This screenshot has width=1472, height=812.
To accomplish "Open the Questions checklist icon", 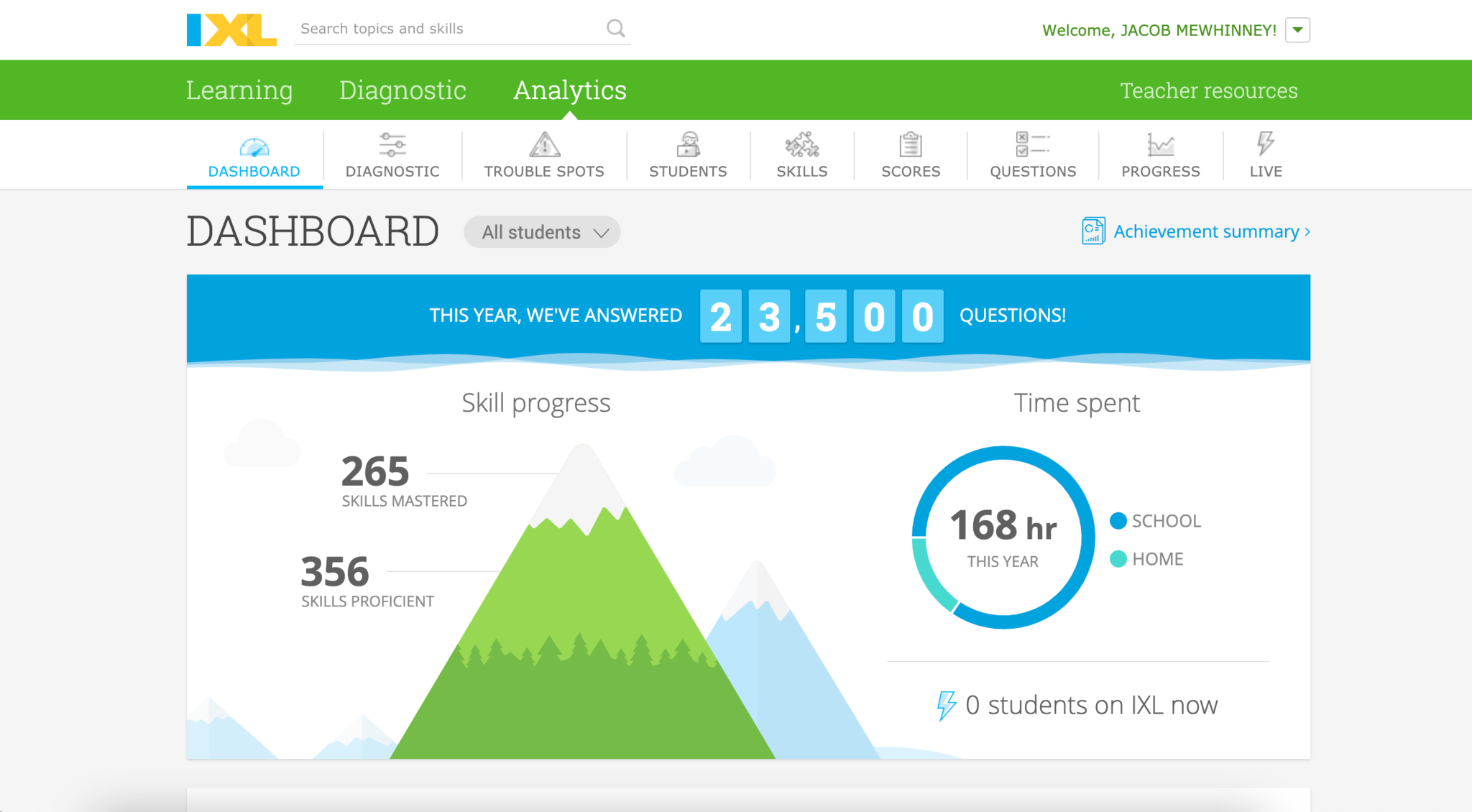I will [x=1032, y=144].
